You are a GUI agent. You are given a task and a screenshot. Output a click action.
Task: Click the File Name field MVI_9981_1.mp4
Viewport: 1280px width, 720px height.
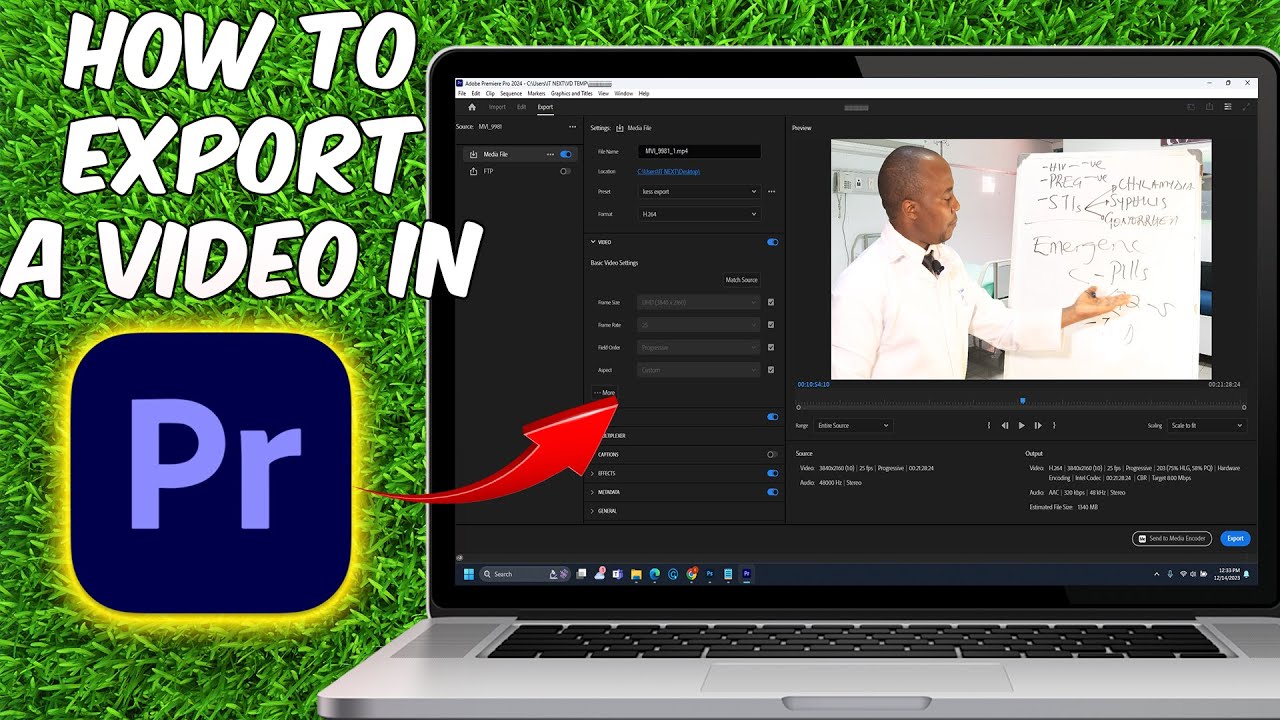tap(699, 151)
